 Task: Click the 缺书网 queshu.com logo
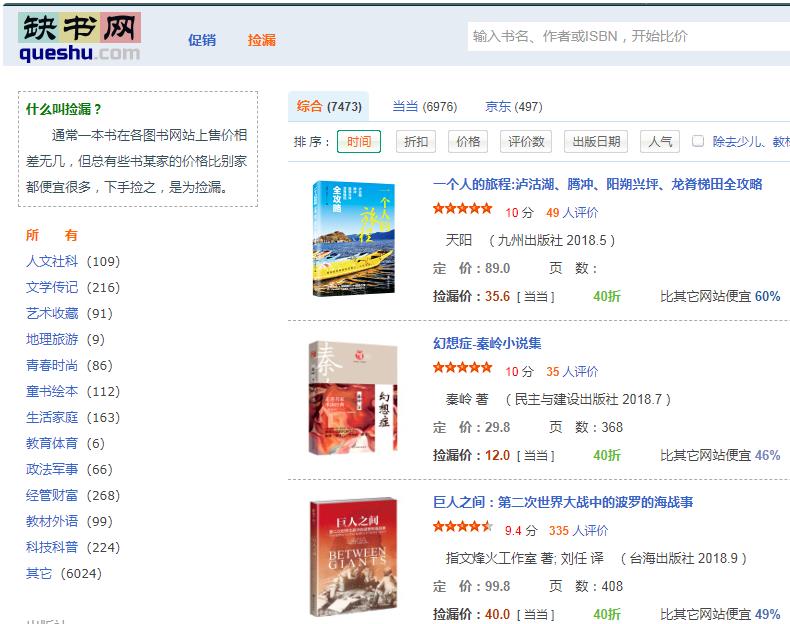click(x=79, y=38)
